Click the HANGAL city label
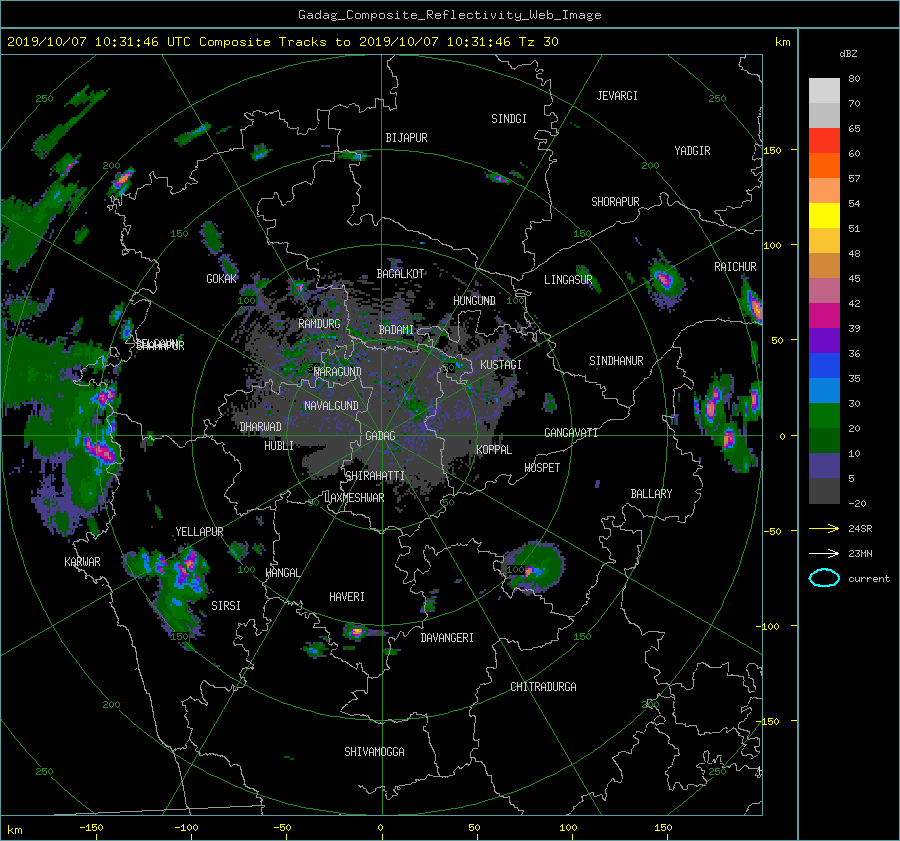This screenshot has height=841, width=900. [282, 573]
